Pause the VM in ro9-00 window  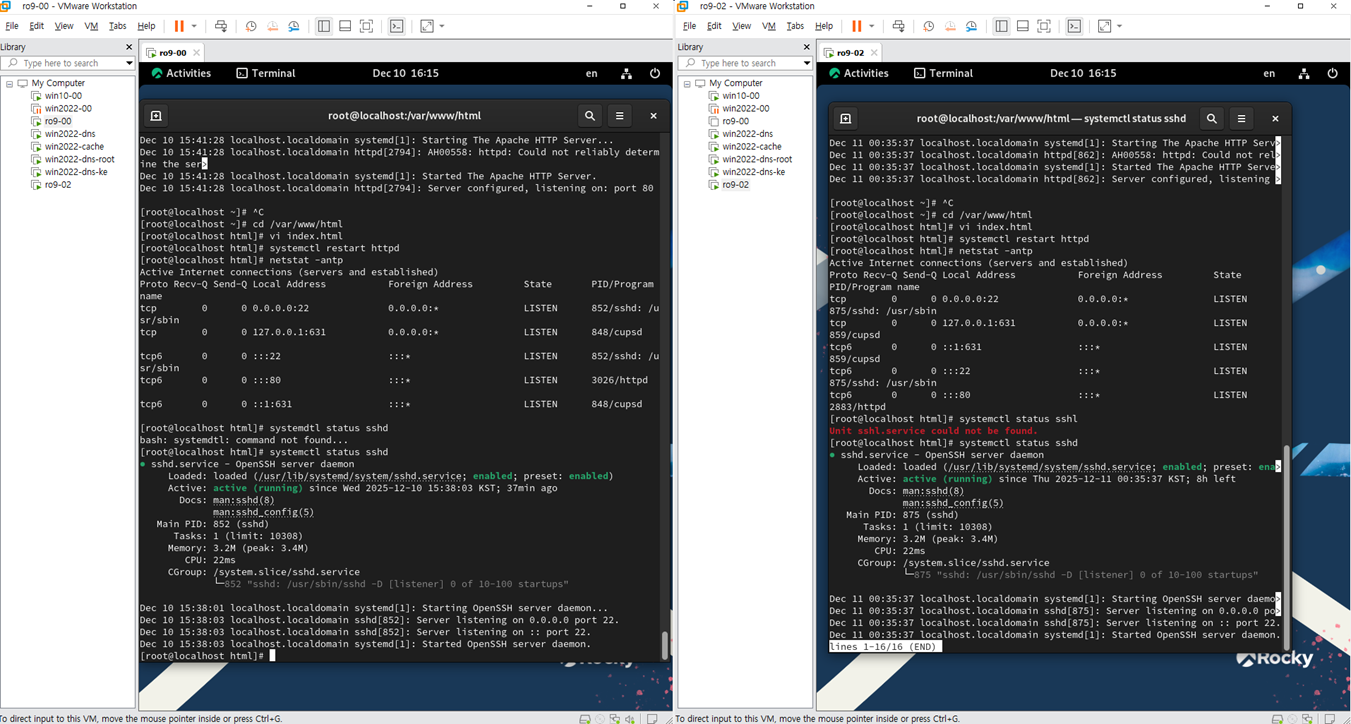point(179,26)
